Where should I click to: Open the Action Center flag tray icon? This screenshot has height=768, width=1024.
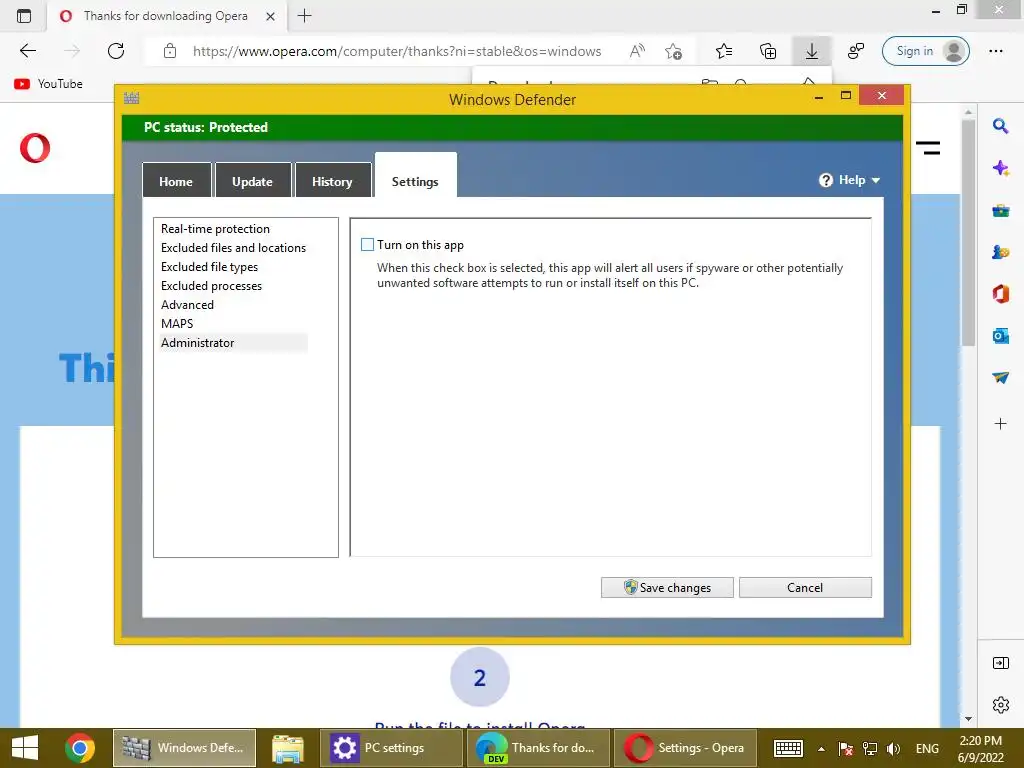point(846,748)
